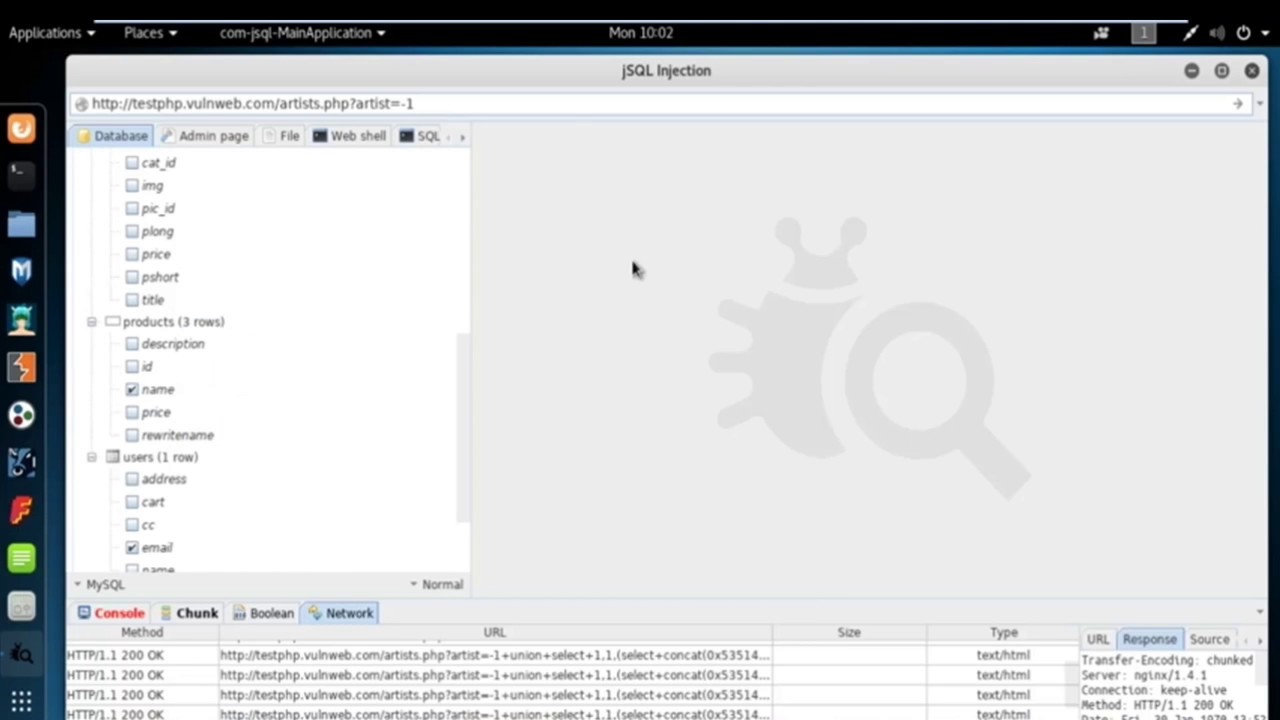This screenshot has height=720, width=1280.
Task: Open the URL tab in response pane
Action: tap(1098, 639)
